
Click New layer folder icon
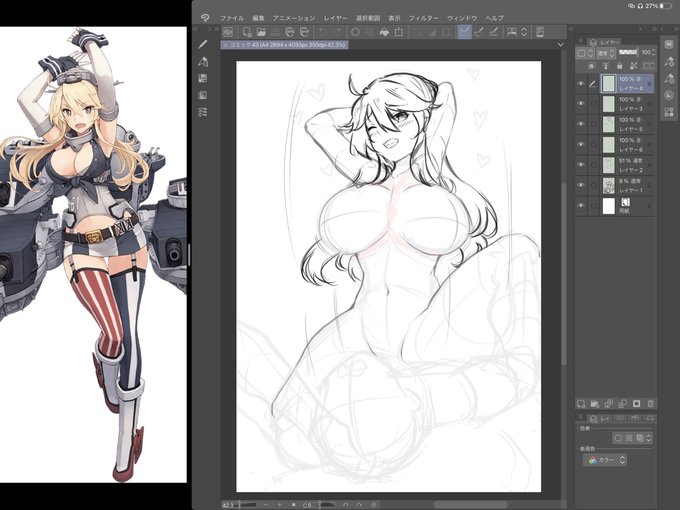(x=595, y=404)
